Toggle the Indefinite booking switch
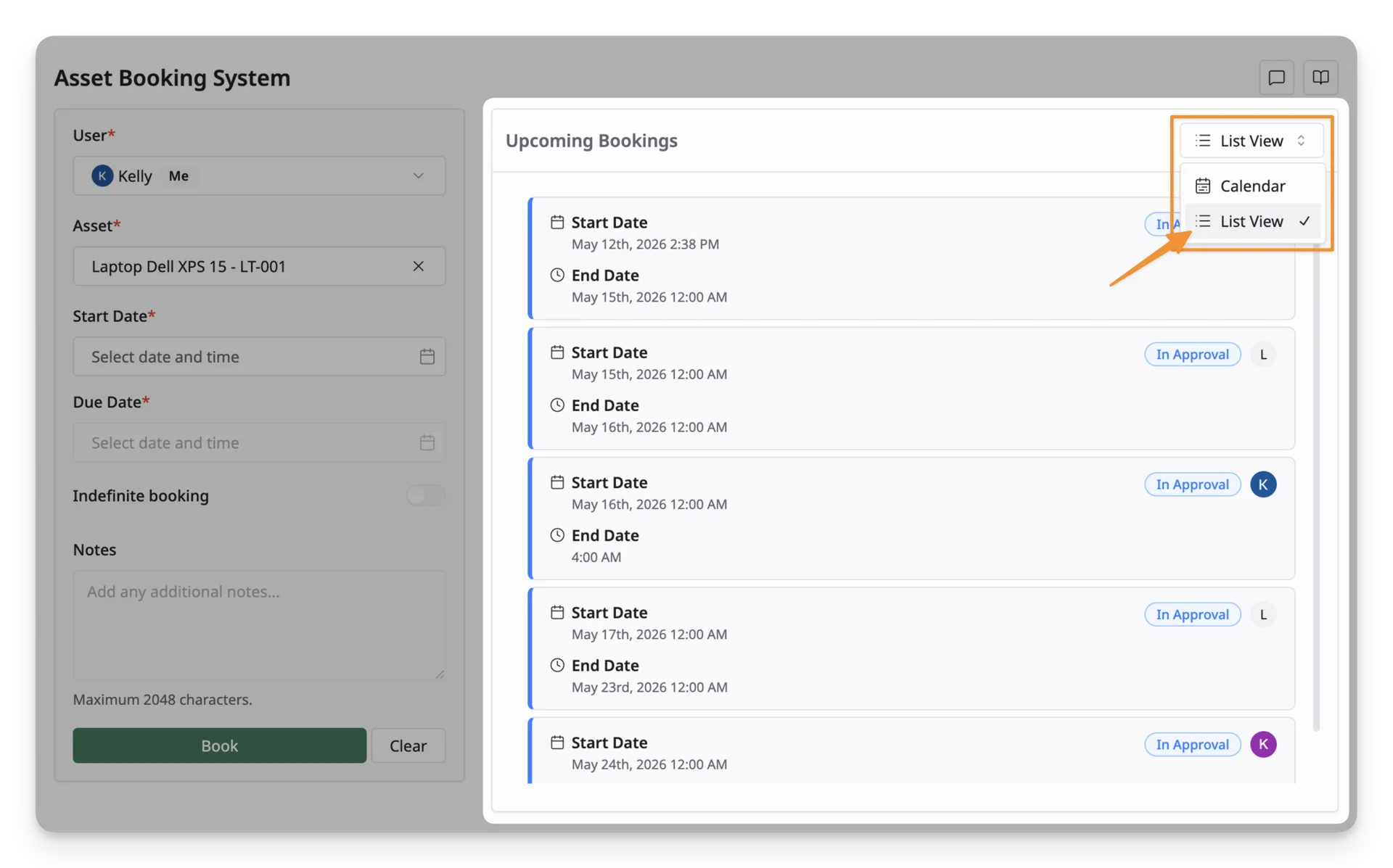Screen dimensions: 1393x868 click(x=425, y=496)
